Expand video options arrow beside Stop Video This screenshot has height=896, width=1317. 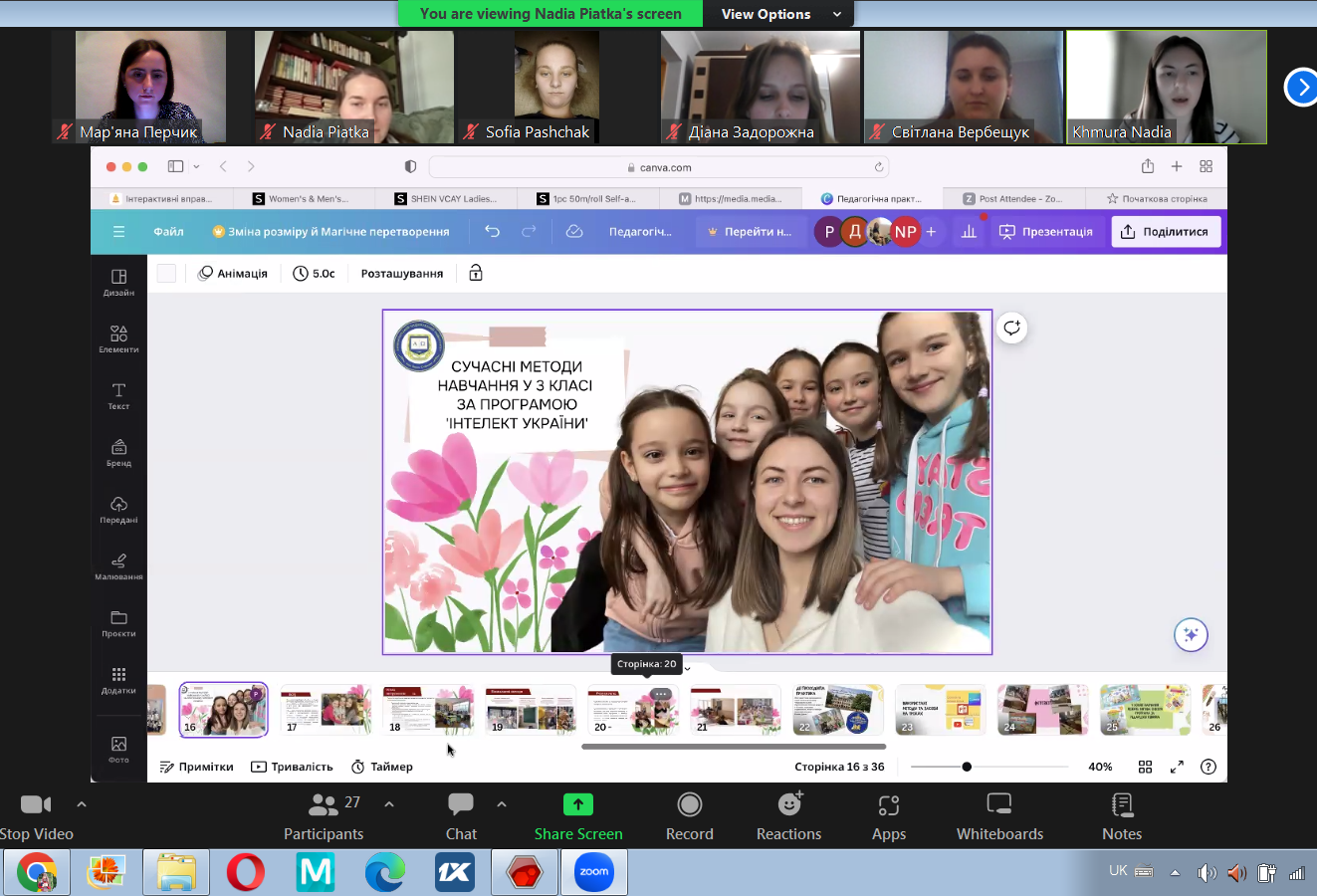[82, 803]
